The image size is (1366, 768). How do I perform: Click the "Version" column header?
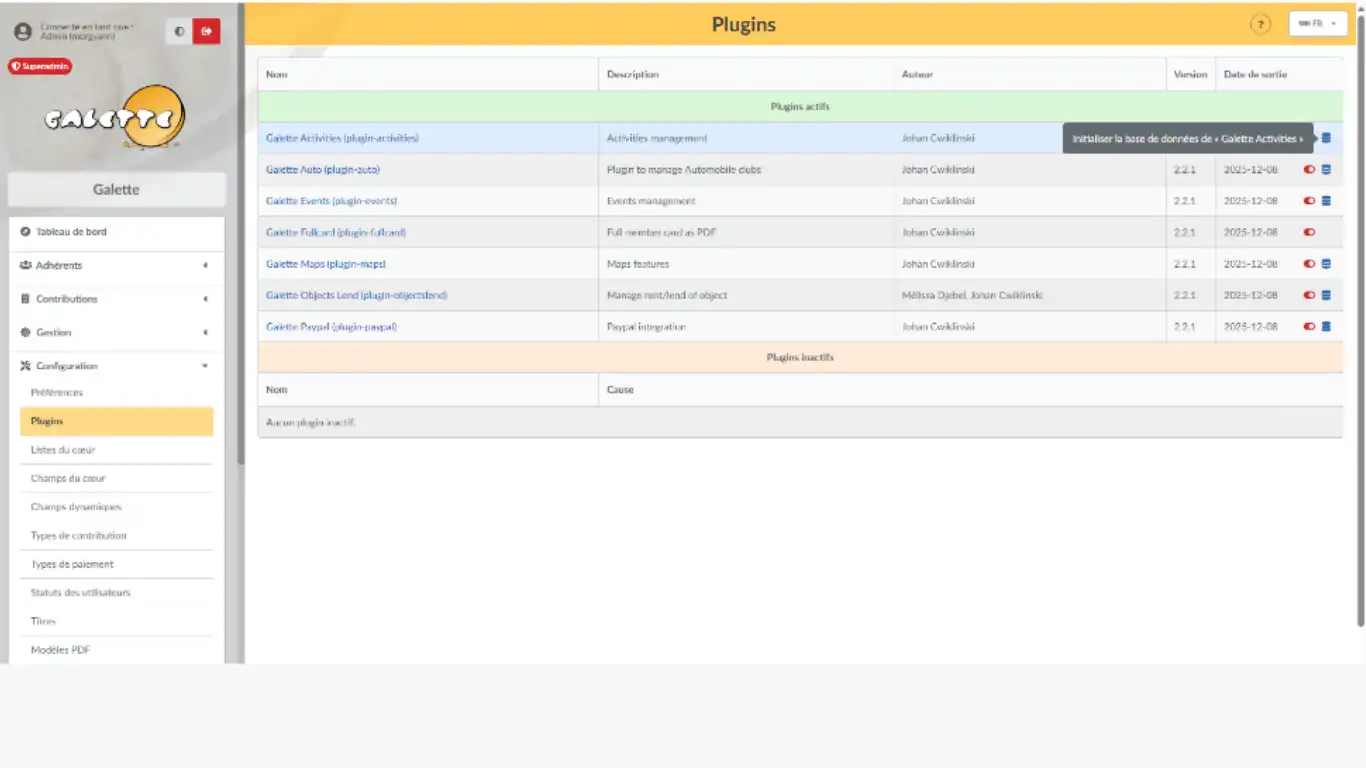(x=1191, y=74)
